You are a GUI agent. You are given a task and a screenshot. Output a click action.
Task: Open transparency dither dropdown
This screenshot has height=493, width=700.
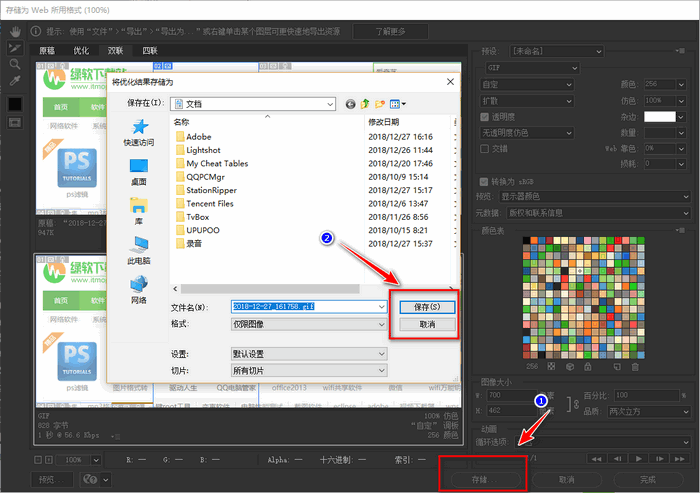coord(527,133)
